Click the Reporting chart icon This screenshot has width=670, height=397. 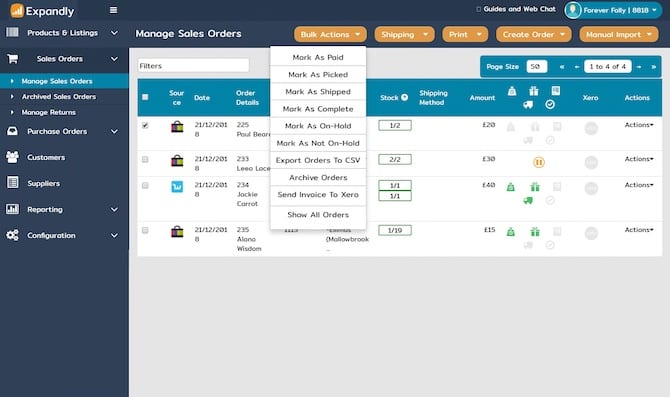12,209
